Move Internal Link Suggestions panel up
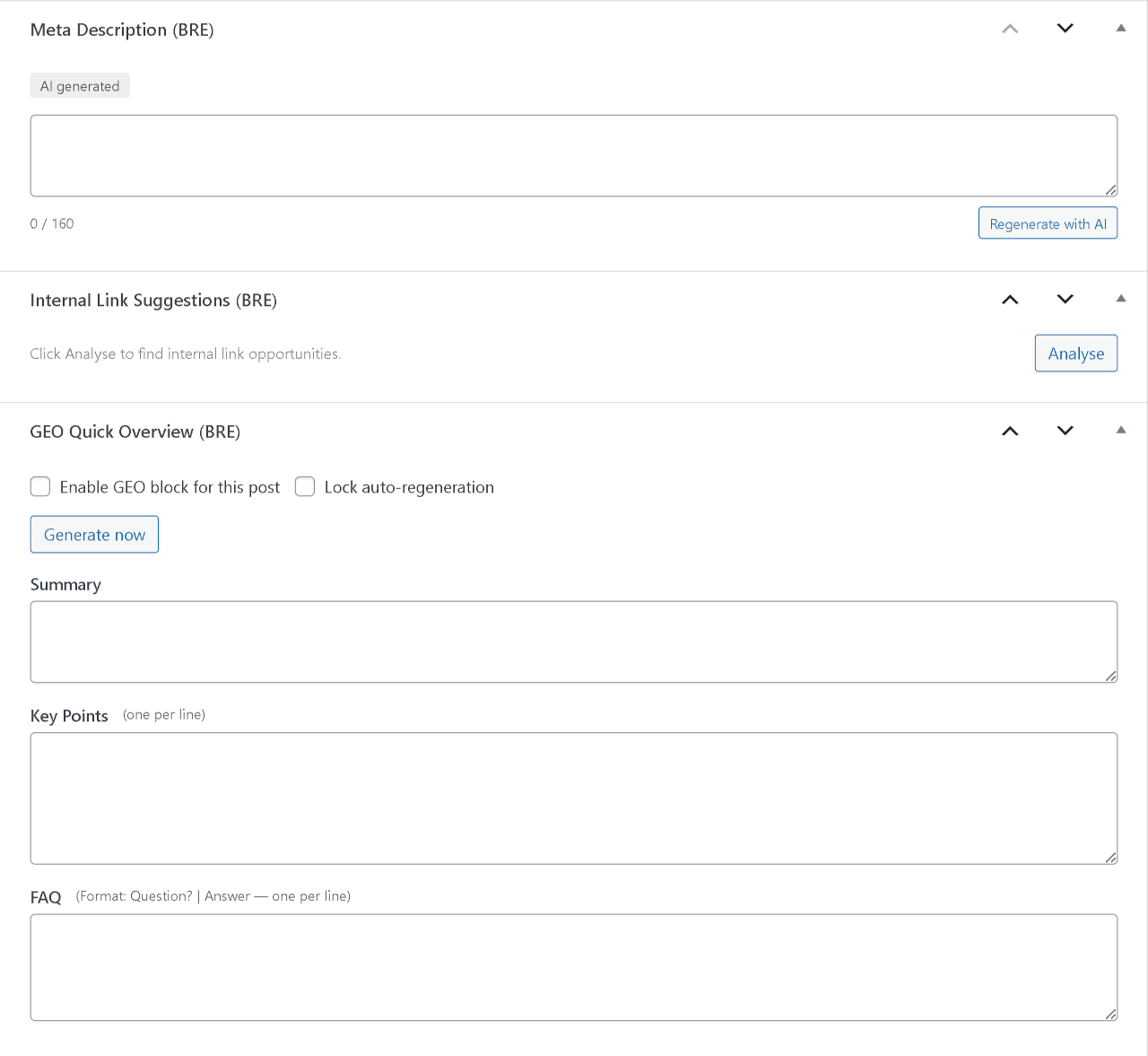Viewport: 1148px width, 1056px height. click(x=1009, y=300)
